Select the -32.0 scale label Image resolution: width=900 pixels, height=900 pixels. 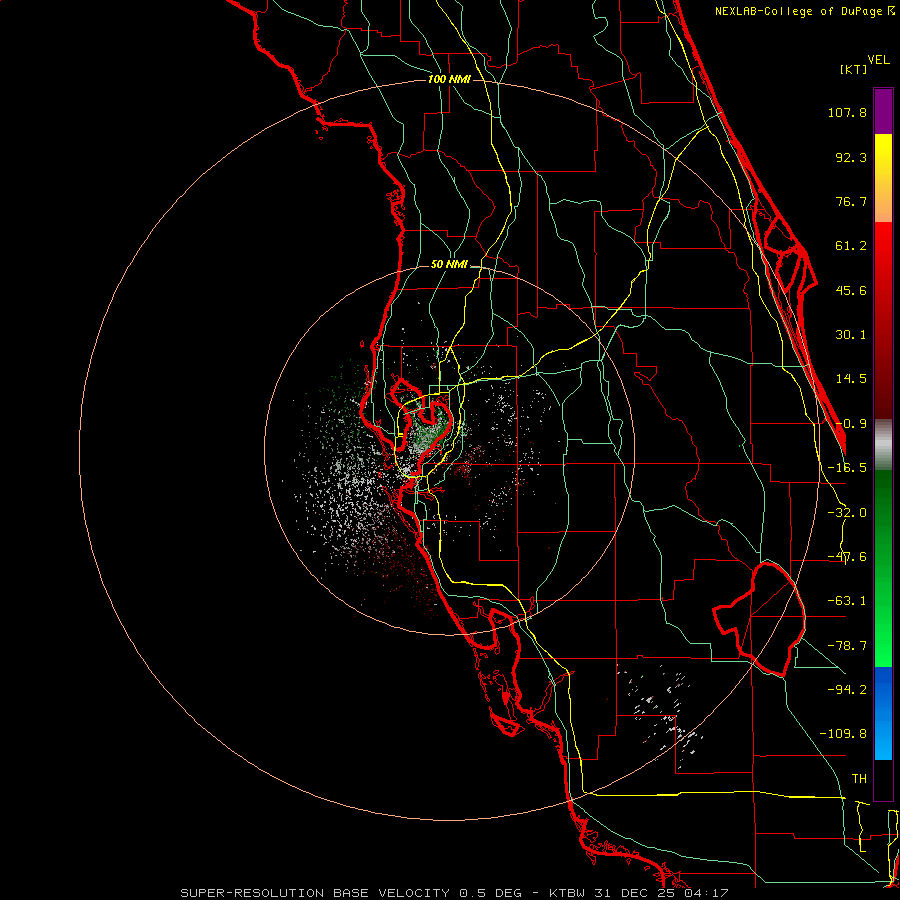coord(847,513)
